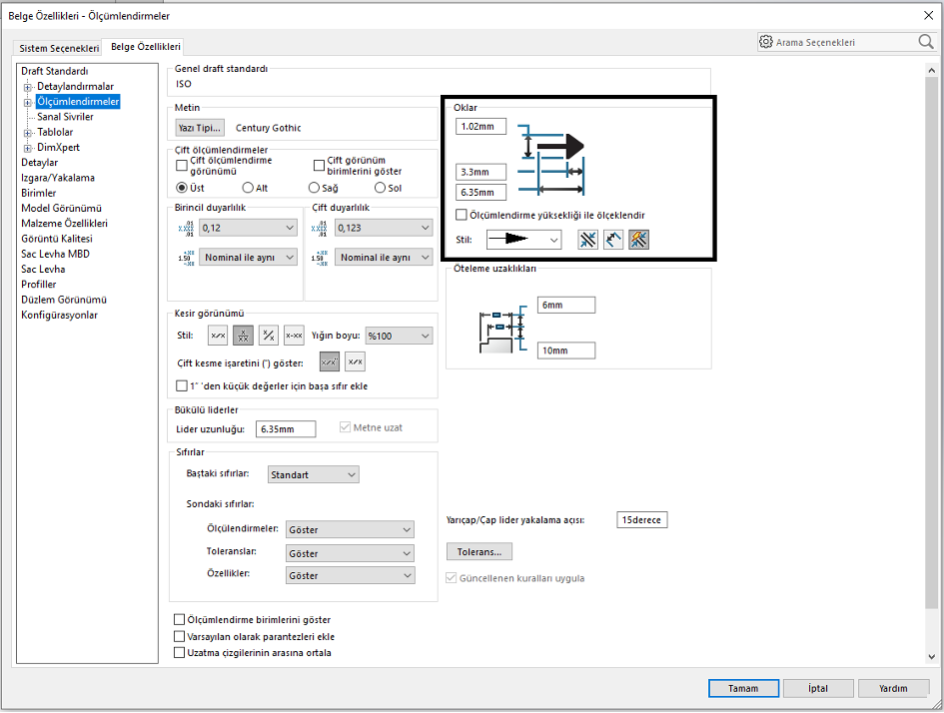Select the stacked fraction style icon
Image resolution: width=944 pixels, height=713 pixels.
242,335
